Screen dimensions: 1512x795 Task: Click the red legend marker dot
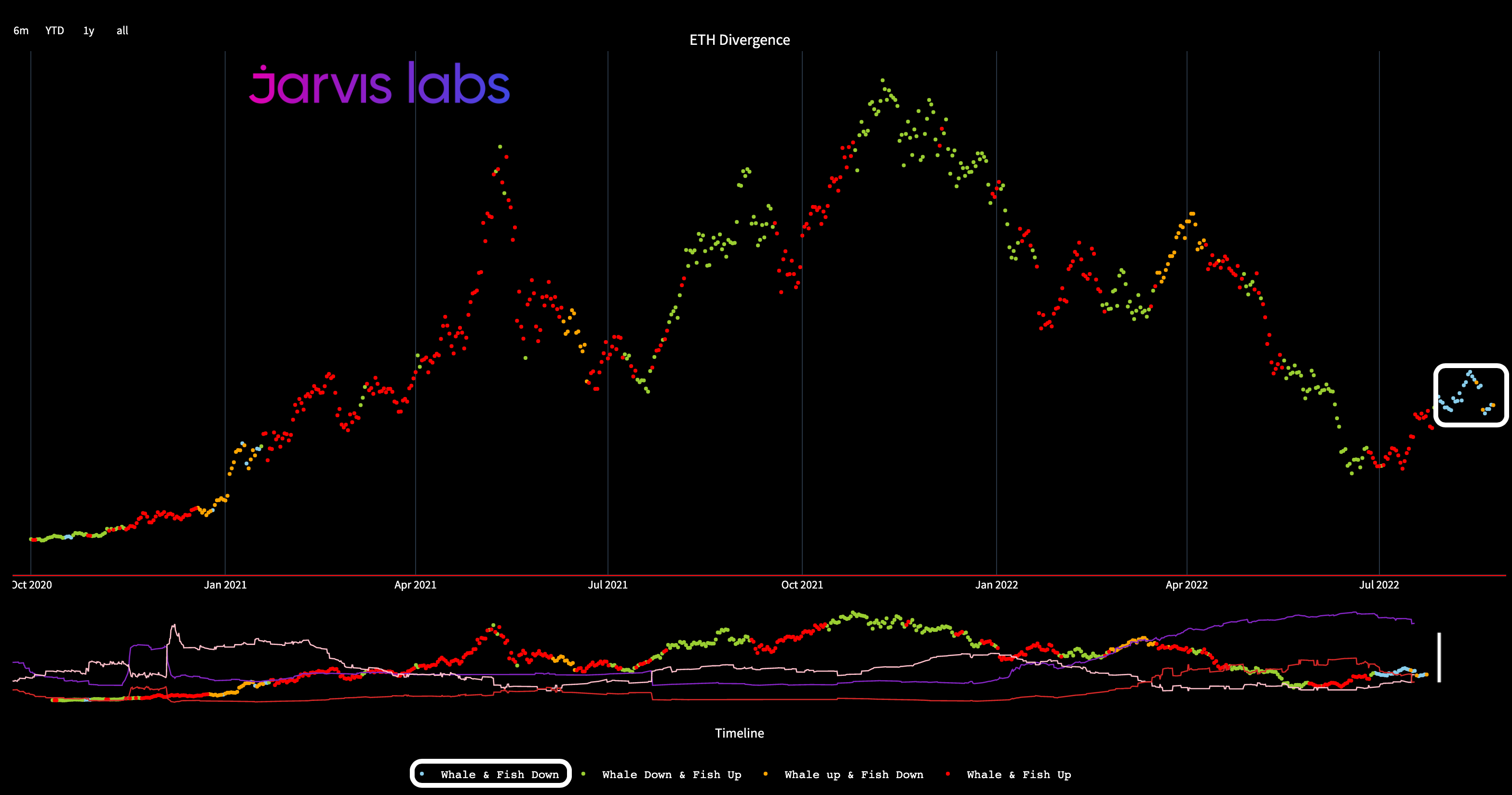click(948, 774)
